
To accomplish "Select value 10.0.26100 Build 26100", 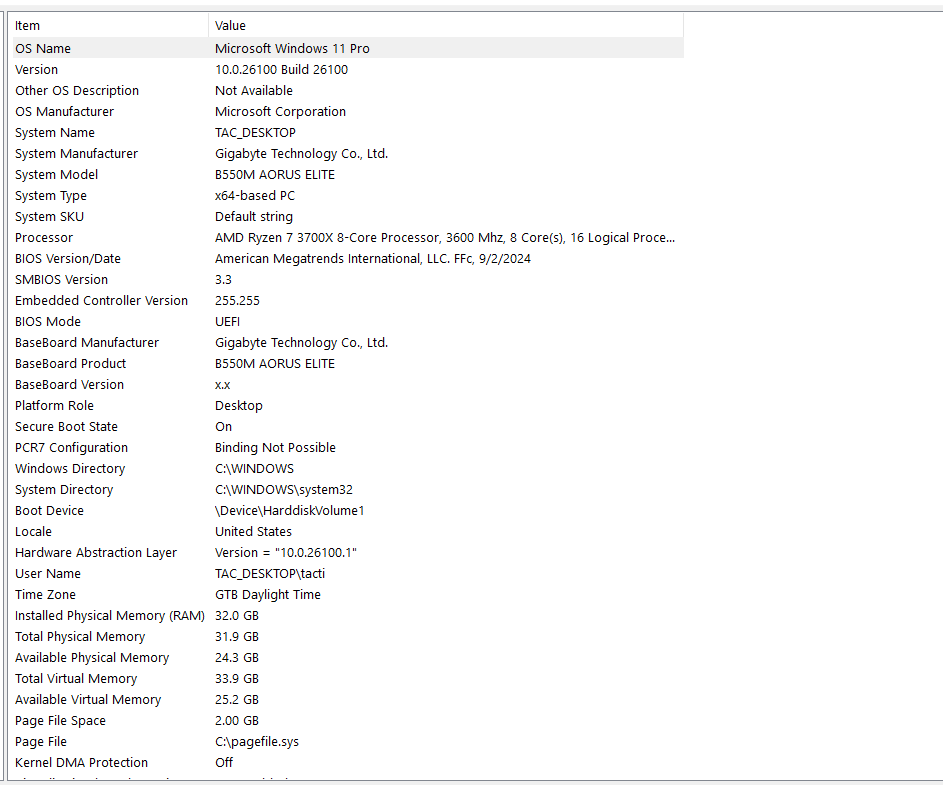I will 281,69.
